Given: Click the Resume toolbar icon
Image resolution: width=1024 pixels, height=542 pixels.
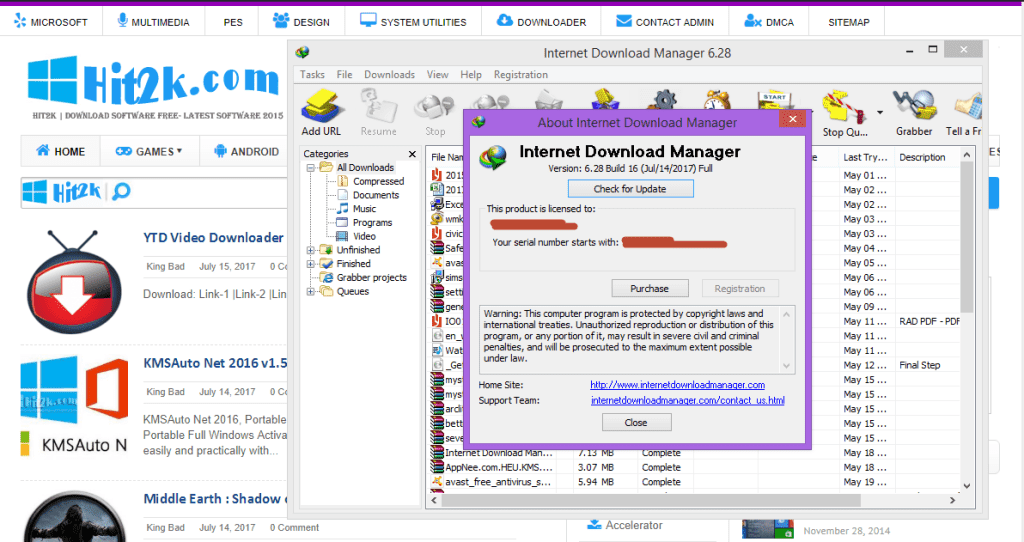Looking at the screenshot, I should click(x=379, y=106).
